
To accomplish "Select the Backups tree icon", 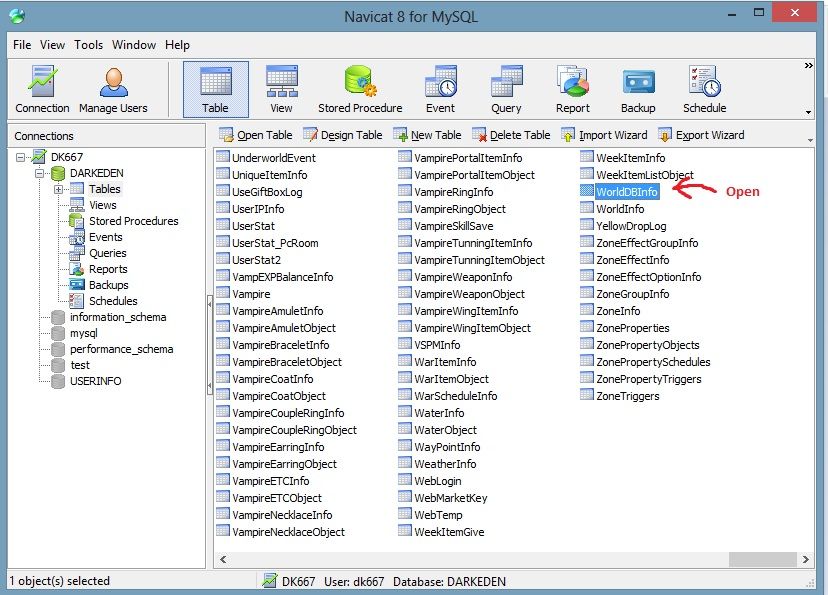I will pyautogui.click(x=77, y=285).
